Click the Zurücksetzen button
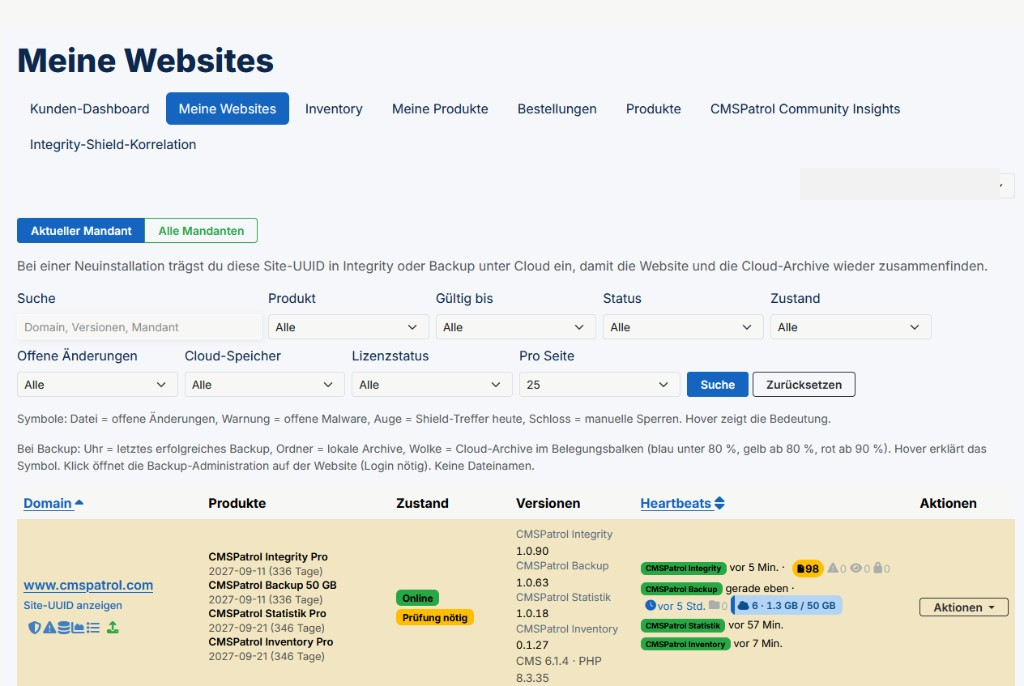The width and height of the screenshot is (1024, 686). point(804,385)
